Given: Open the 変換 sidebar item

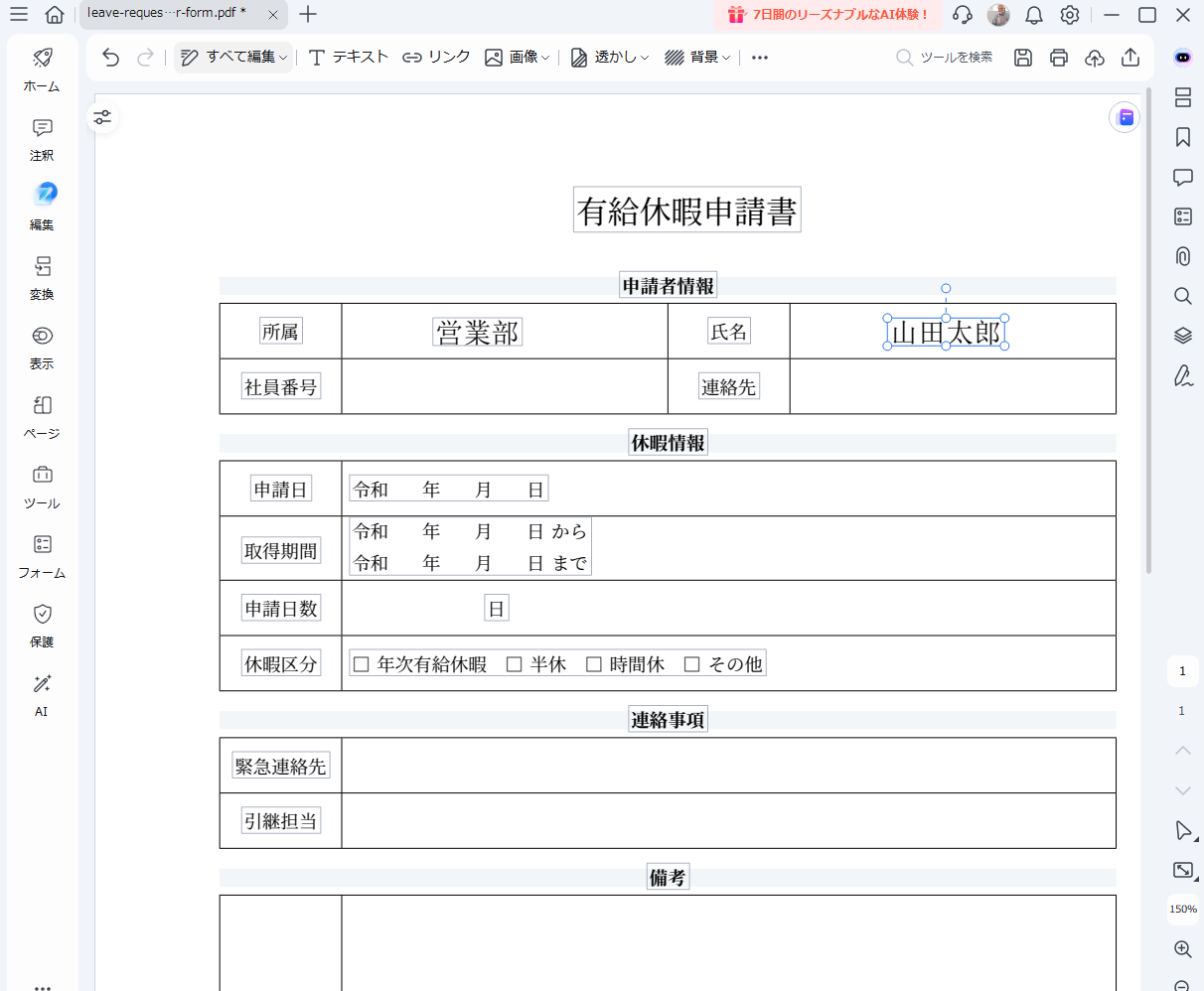Looking at the screenshot, I should 42,278.
